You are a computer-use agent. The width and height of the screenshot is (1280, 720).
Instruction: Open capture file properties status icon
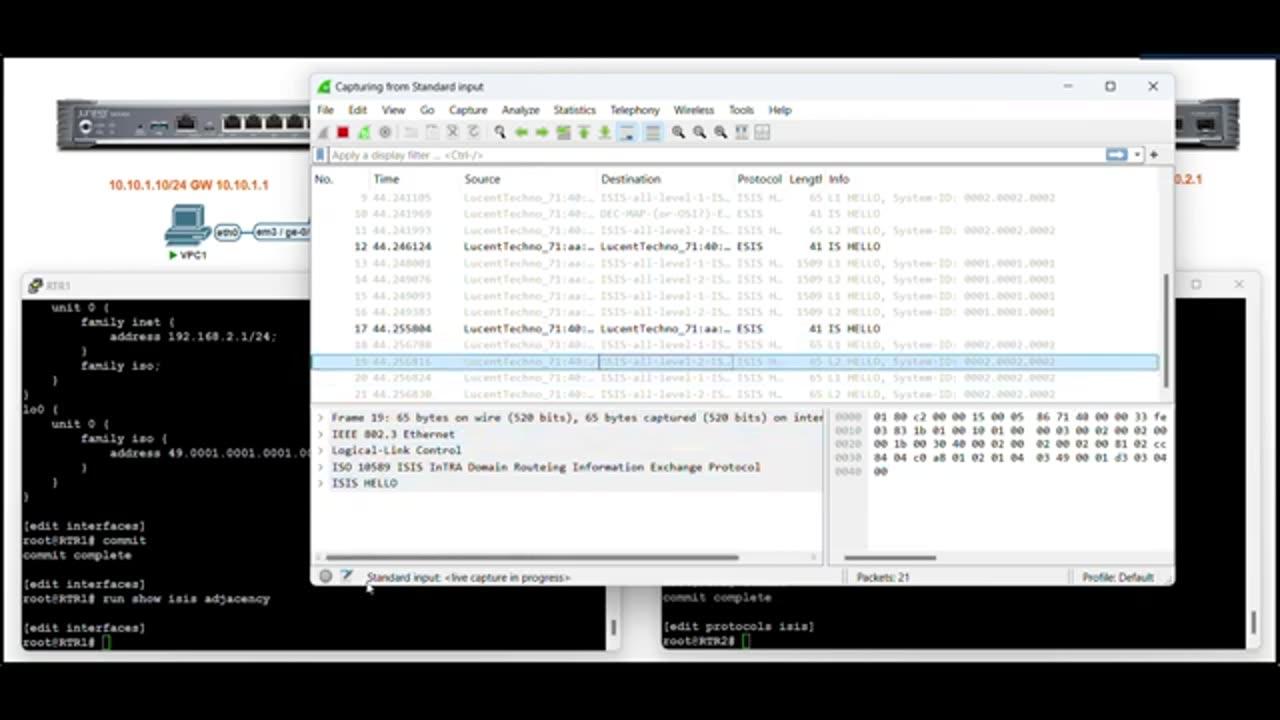tap(346, 577)
